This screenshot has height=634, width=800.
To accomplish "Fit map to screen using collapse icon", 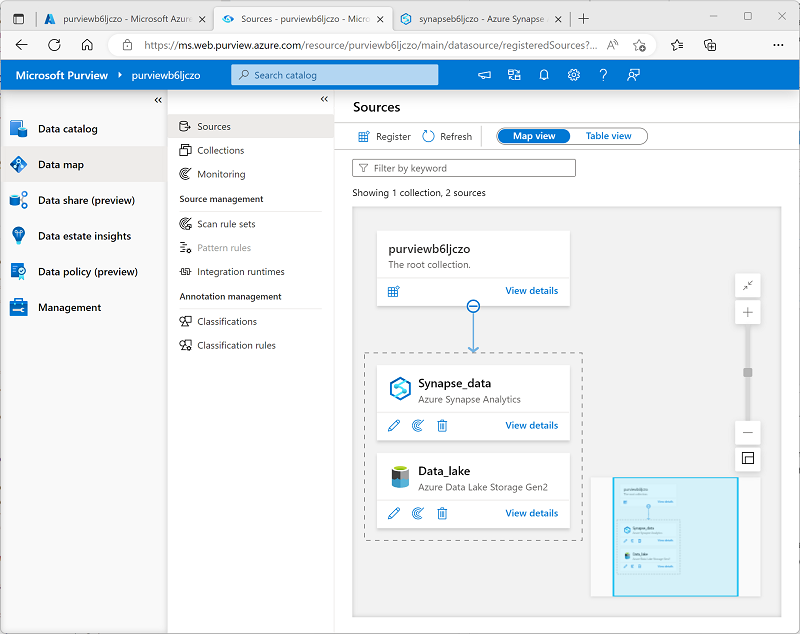I will 747,286.
